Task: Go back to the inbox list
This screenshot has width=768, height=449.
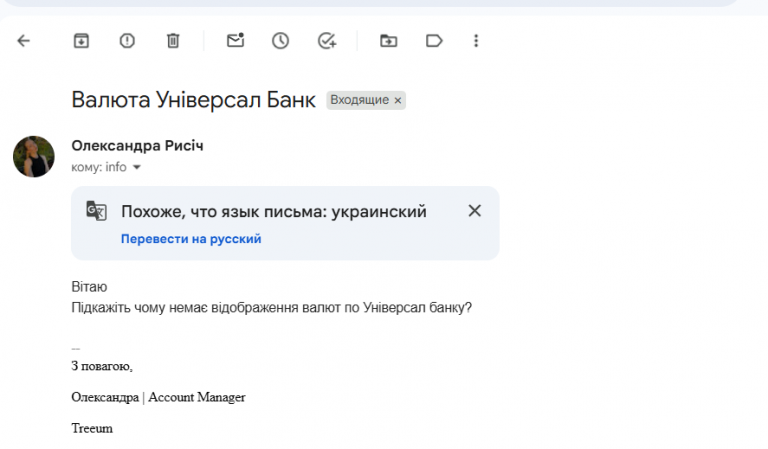Action: coord(24,41)
